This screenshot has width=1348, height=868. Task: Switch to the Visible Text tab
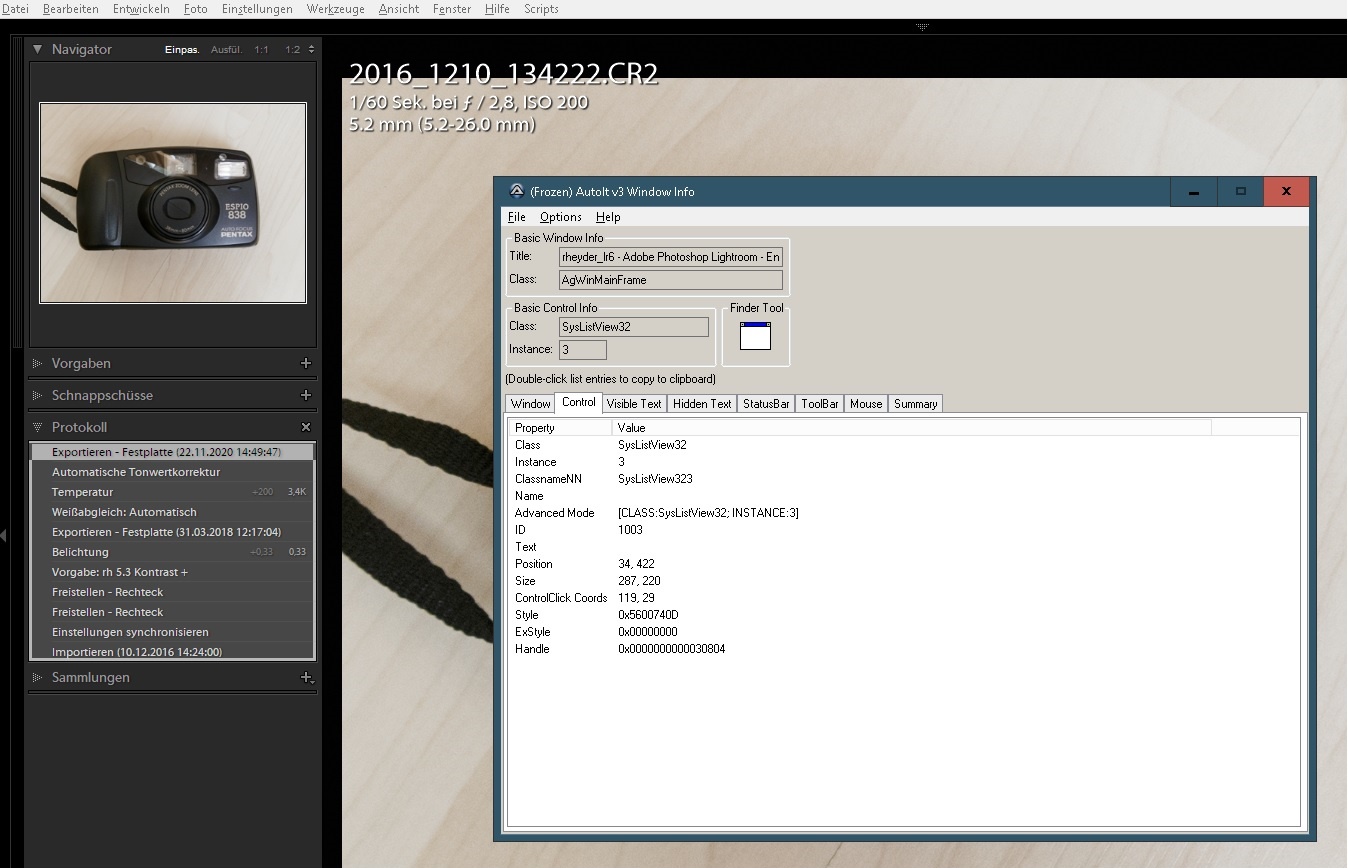pyautogui.click(x=634, y=404)
